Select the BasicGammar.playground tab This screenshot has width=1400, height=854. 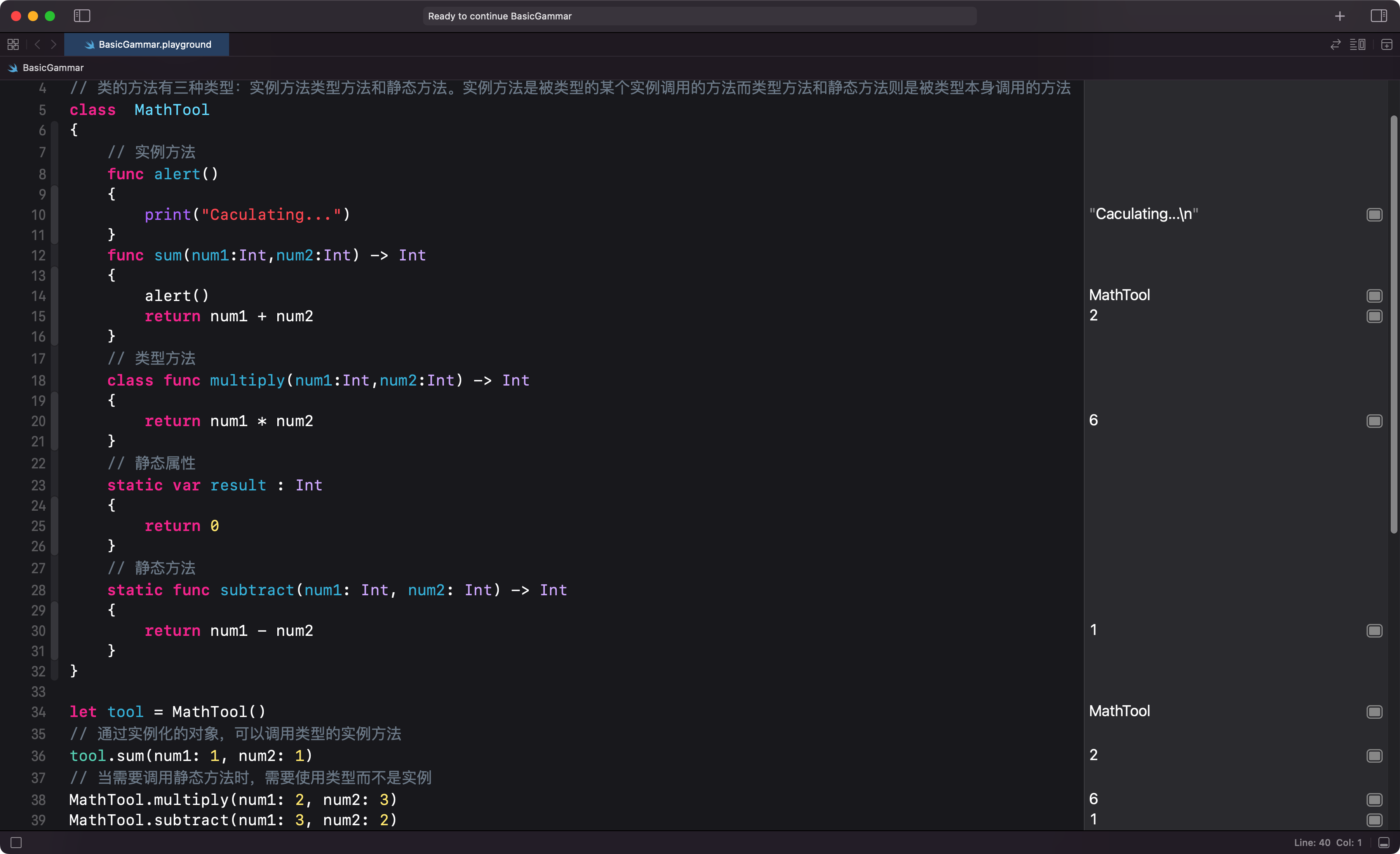147,44
